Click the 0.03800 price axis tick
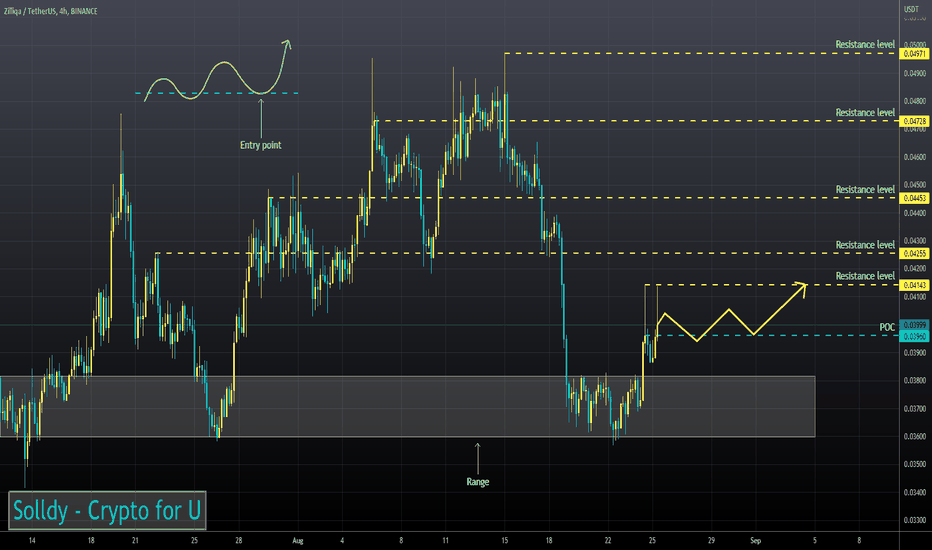The width and height of the screenshot is (932, 550). [x=915, y=381]
